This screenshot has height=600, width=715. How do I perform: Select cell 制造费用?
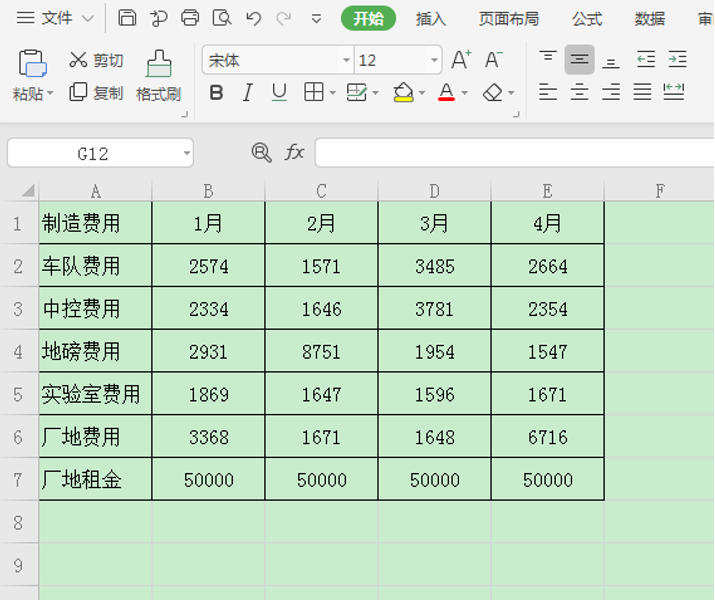click(x=95, y=223)
